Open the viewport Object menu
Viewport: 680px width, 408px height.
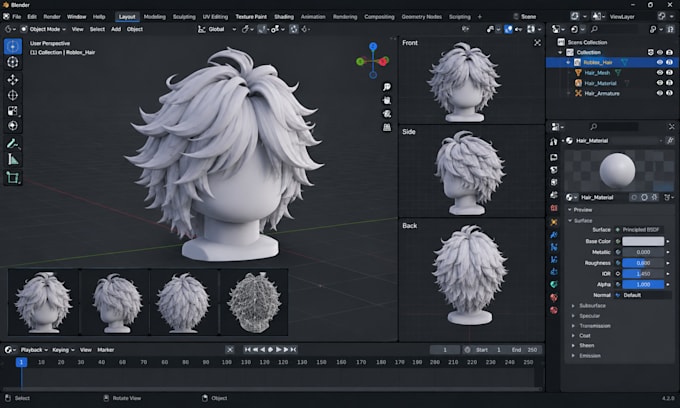134,29
